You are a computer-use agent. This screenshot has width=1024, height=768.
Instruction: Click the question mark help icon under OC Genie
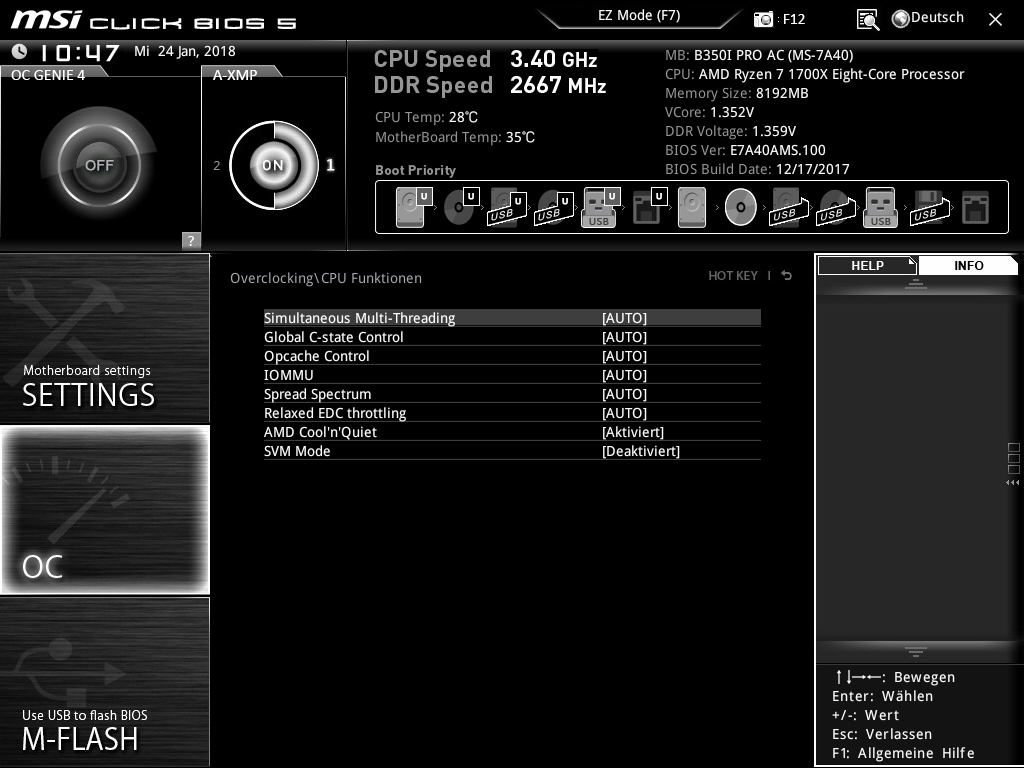[191, 240]
